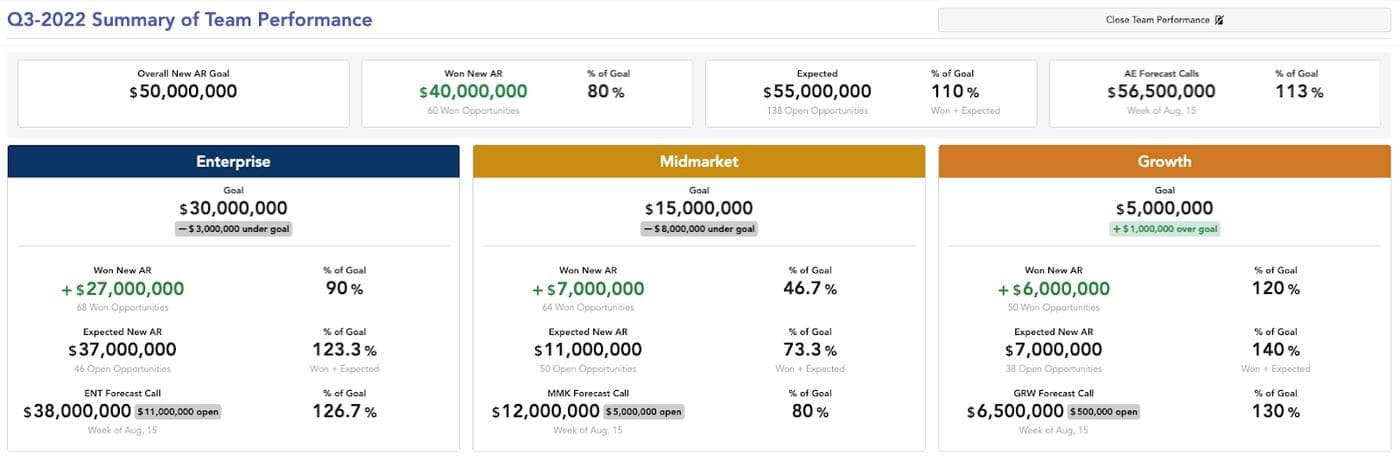Click the icon beside Close Team Performance
1400x461 pixels.
coord(1219,20)
